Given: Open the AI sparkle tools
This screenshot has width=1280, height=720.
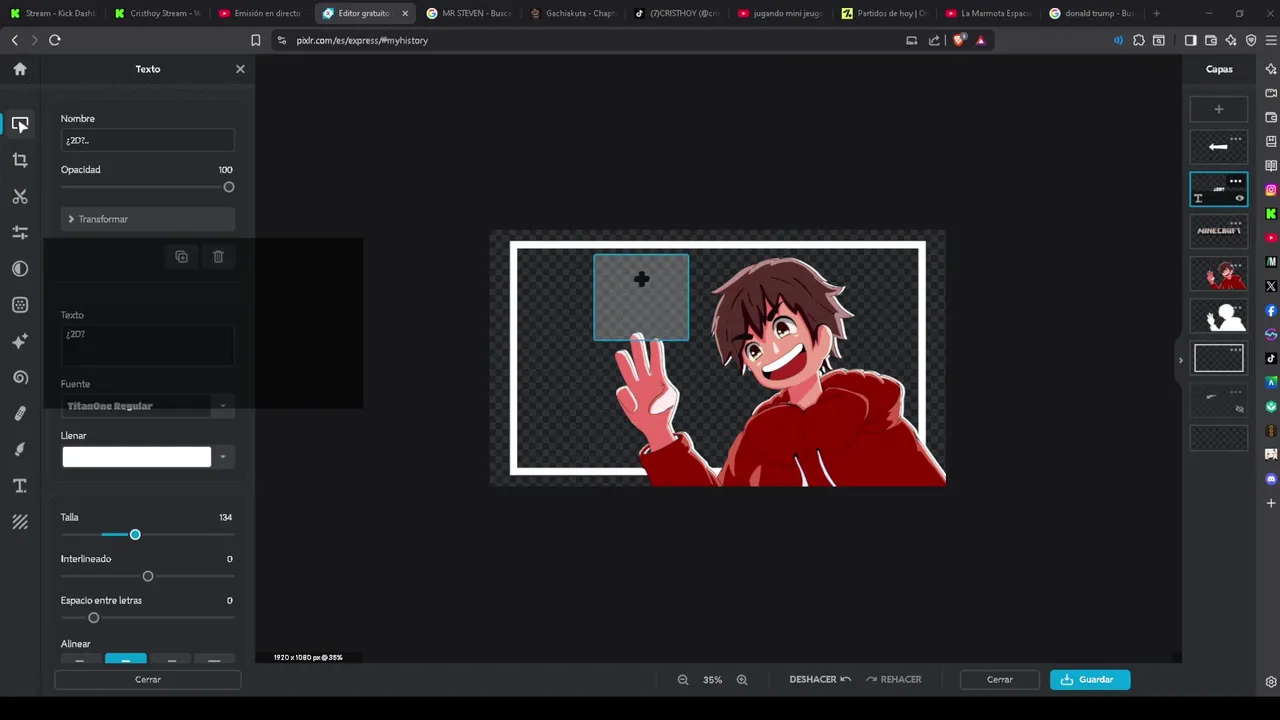Looking at the screenshot, I should pyautogui.click(x=20, y=341).
